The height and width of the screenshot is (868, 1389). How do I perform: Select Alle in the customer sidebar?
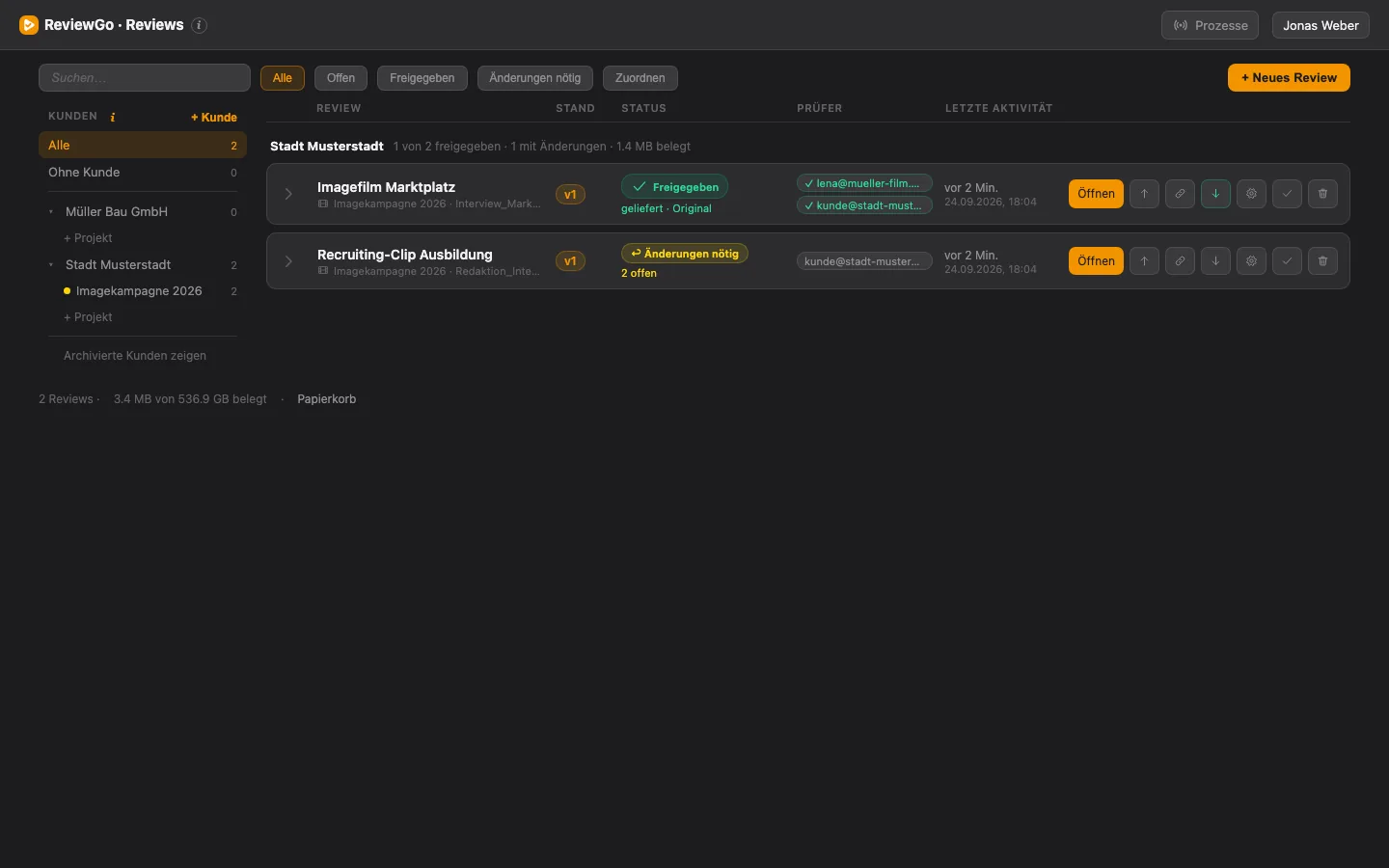coord(143,146)
